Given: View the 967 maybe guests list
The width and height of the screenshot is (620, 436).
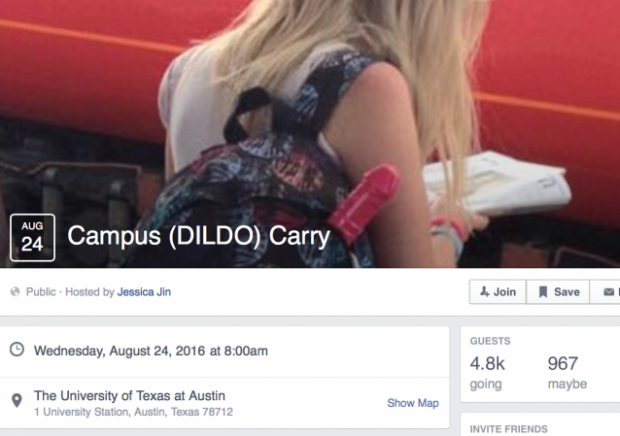Looking at the screenshot, I should click(x=567, y=372).
